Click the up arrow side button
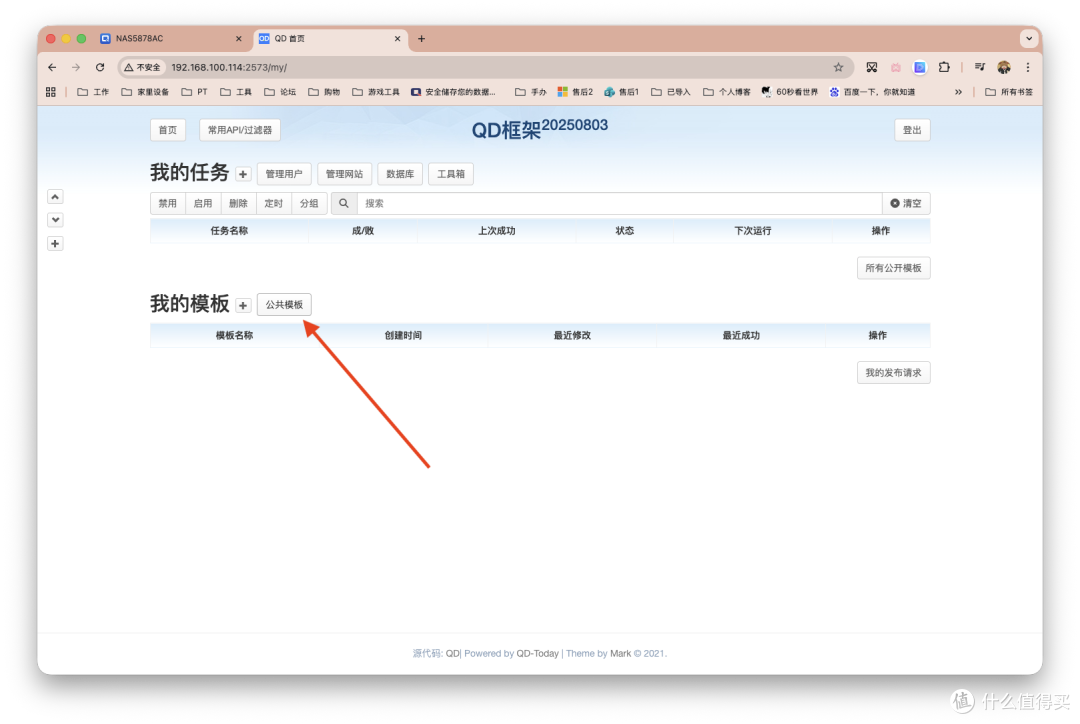The height and width of the screenshot is (724, 1080). [56, 197]
